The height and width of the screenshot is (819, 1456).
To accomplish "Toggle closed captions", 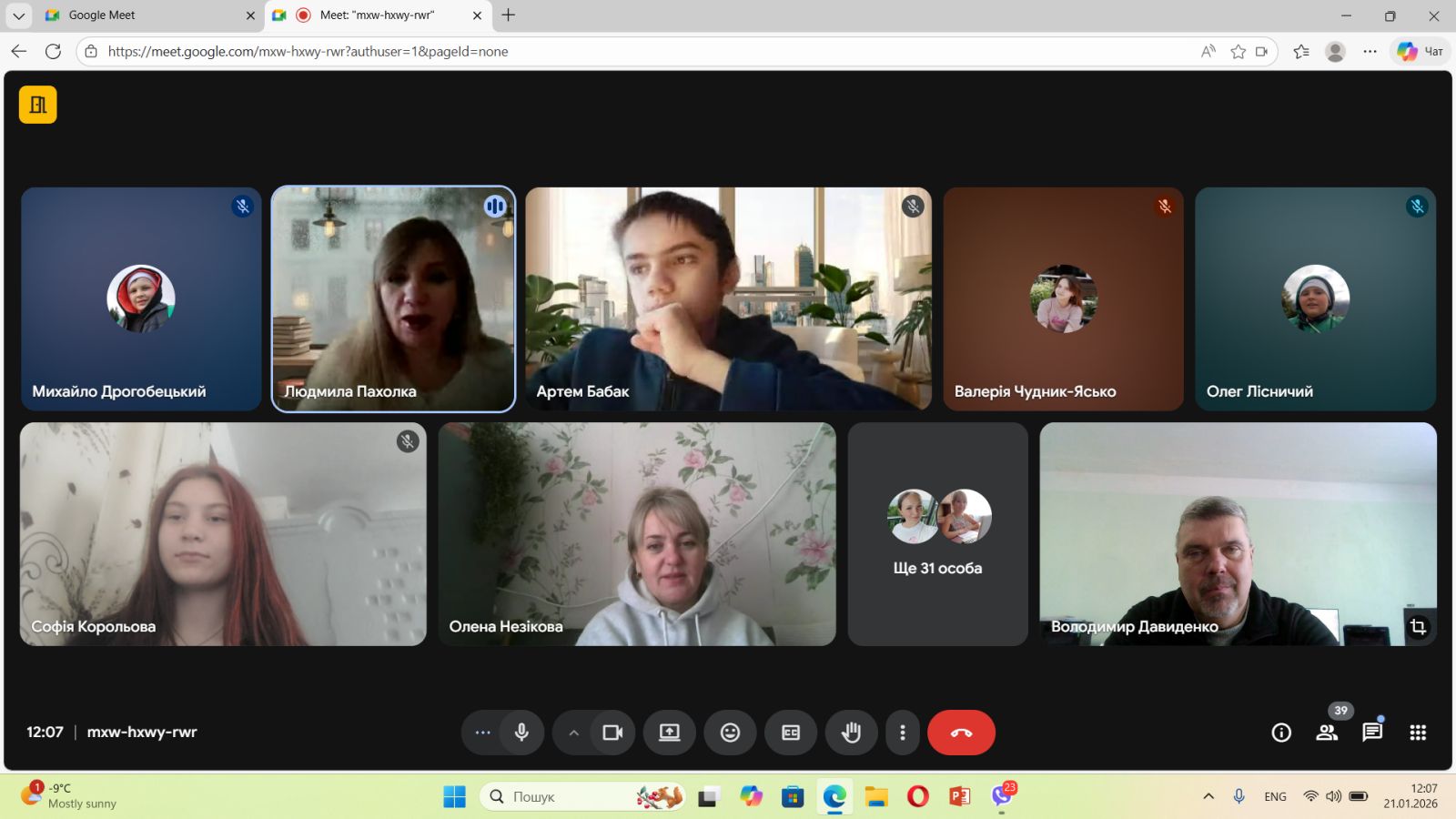I will (791, 733).
